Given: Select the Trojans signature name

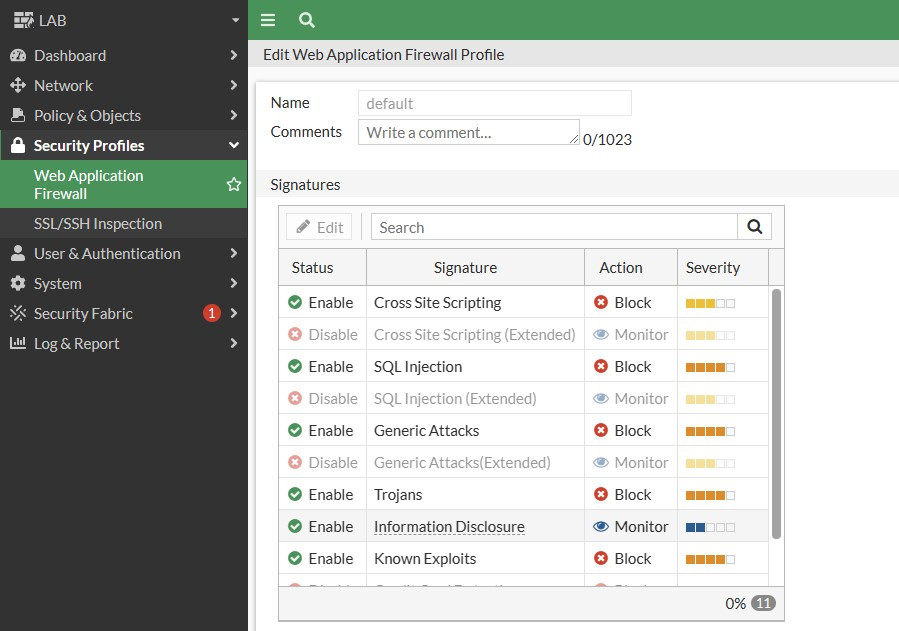Looking at the screenshot, I should [398, 494].
